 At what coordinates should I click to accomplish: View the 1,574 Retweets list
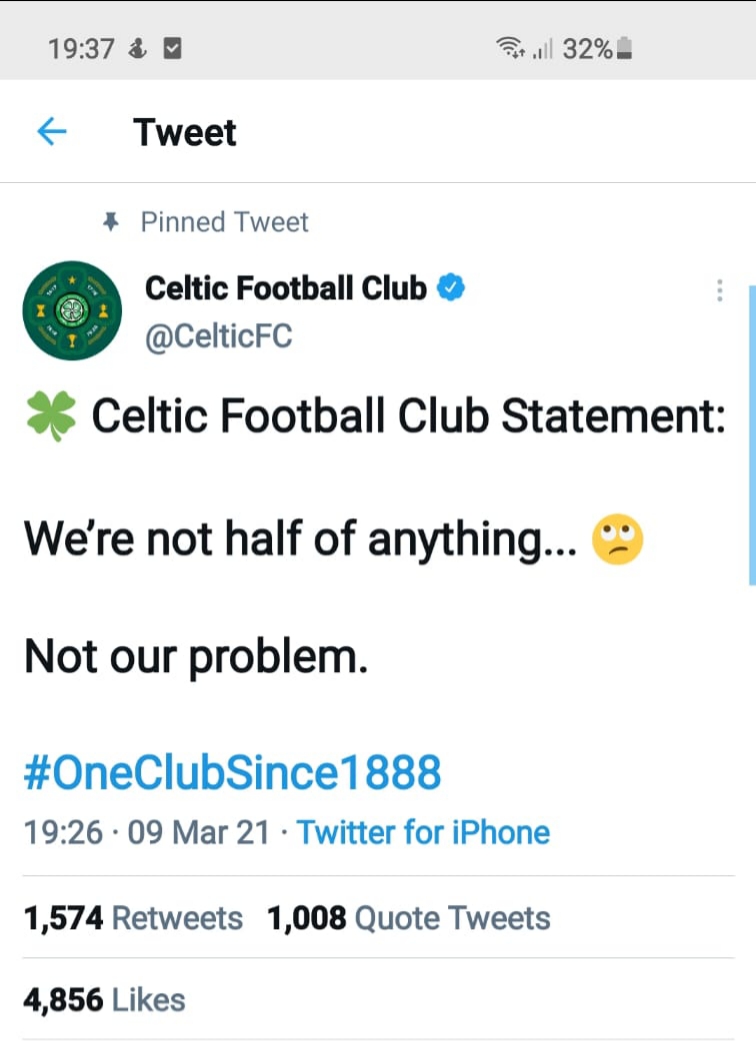(x=133, y=918)
